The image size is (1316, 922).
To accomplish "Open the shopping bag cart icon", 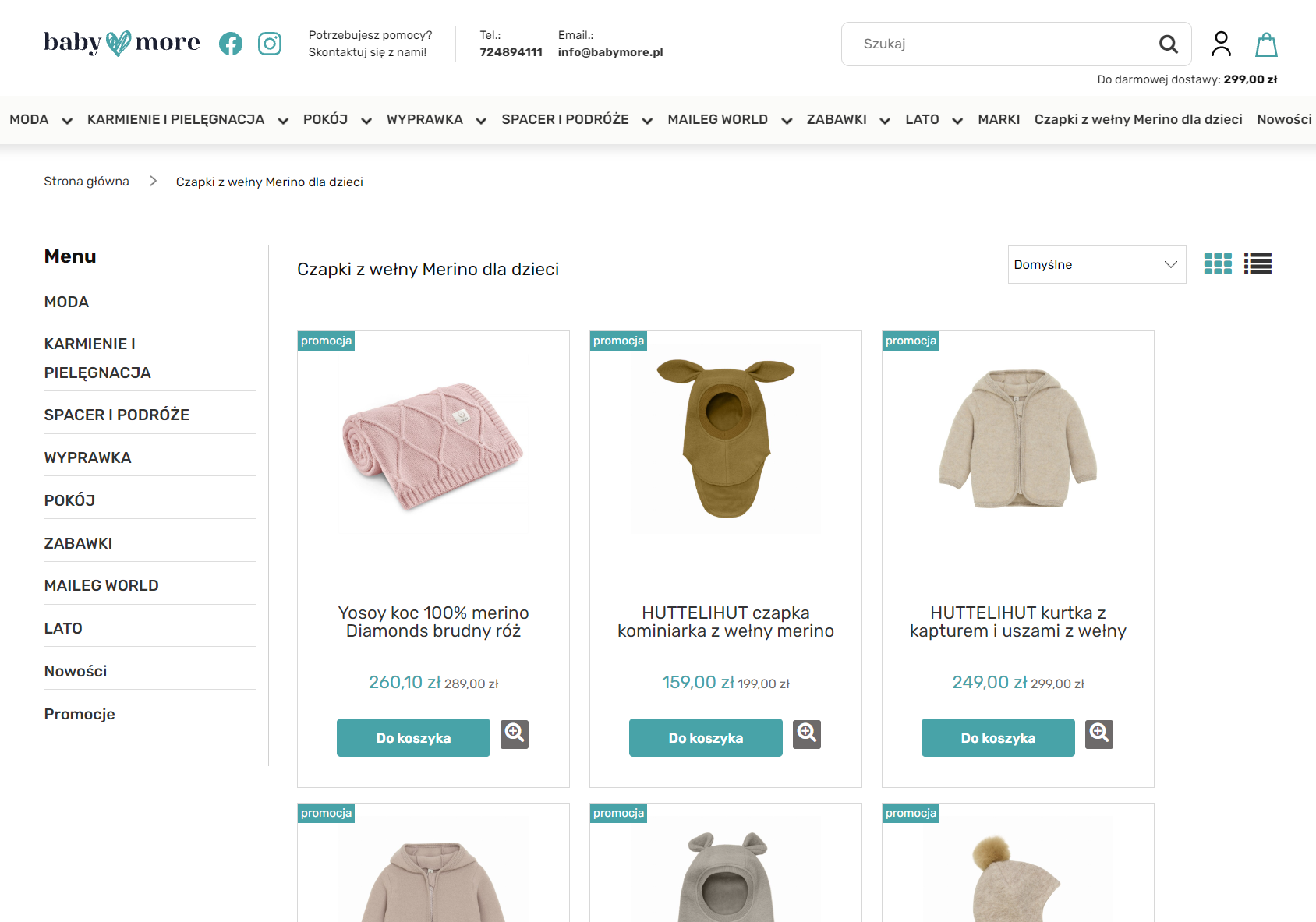I will point(1266,44).
